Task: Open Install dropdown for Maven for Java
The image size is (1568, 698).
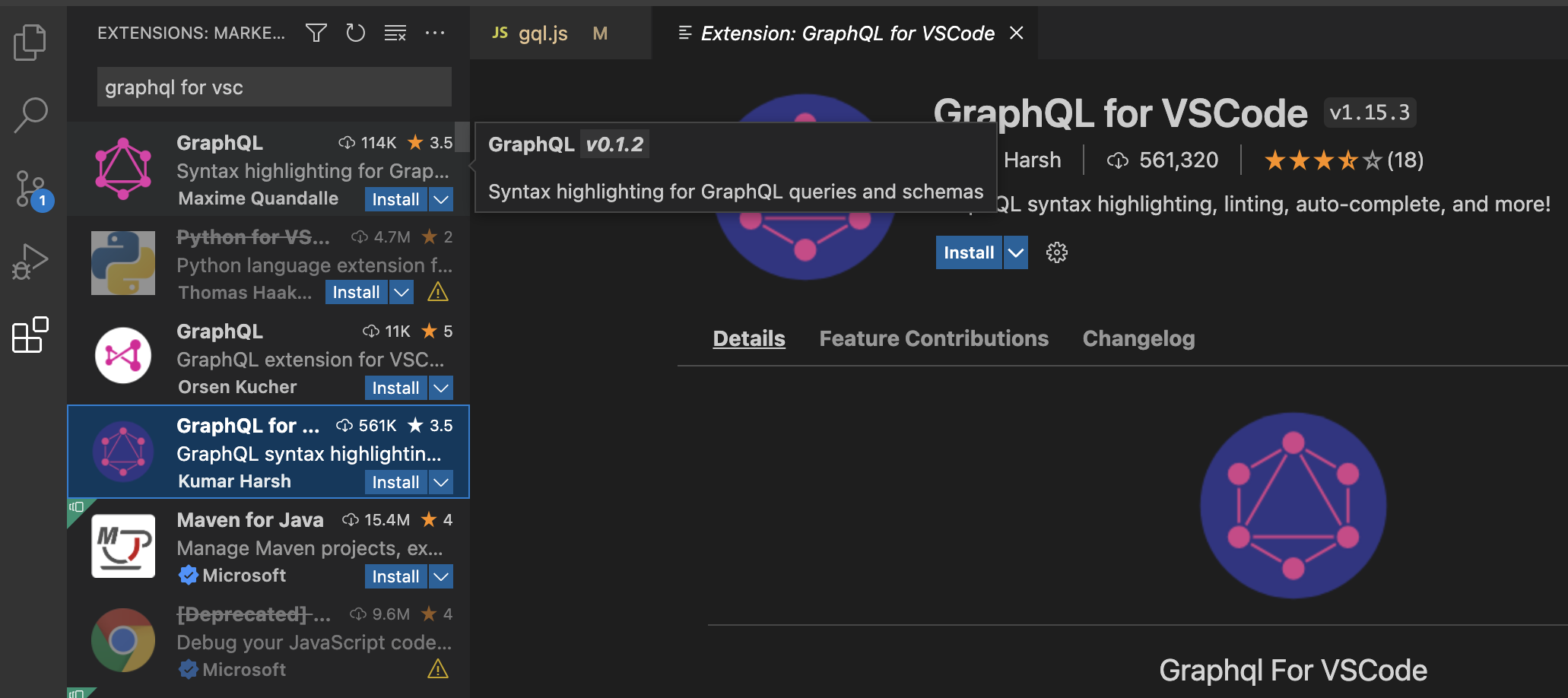Action: (441, 576)
